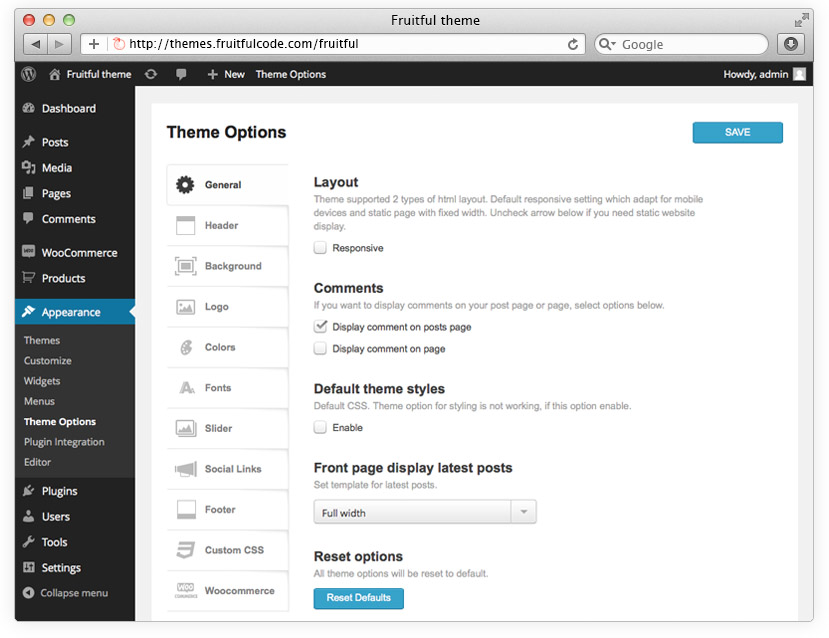Click the WooCommerce sidebar icon
The width and height of the screenshot is (829, 638).
[x=27, y=251]
